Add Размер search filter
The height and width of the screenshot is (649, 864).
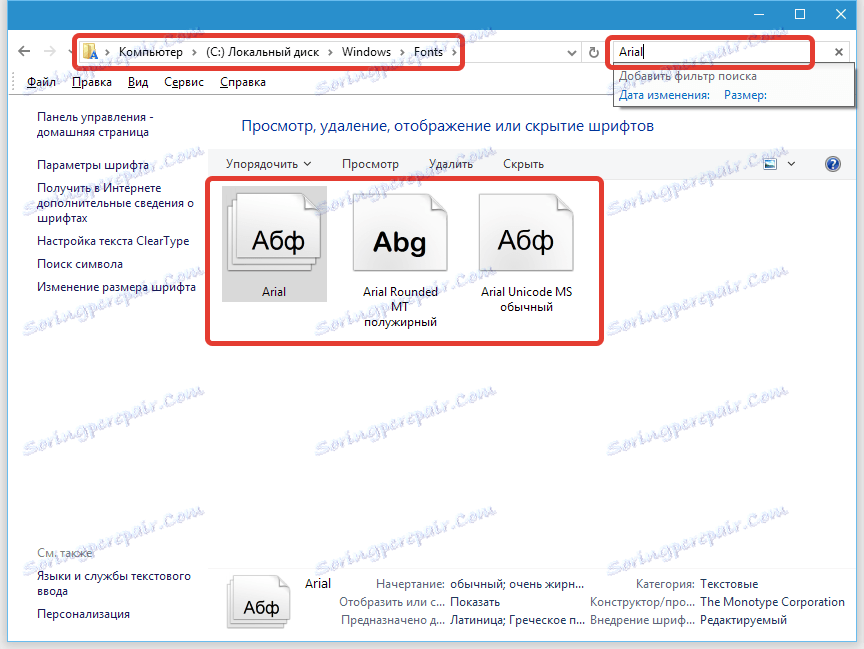point(745,95)
